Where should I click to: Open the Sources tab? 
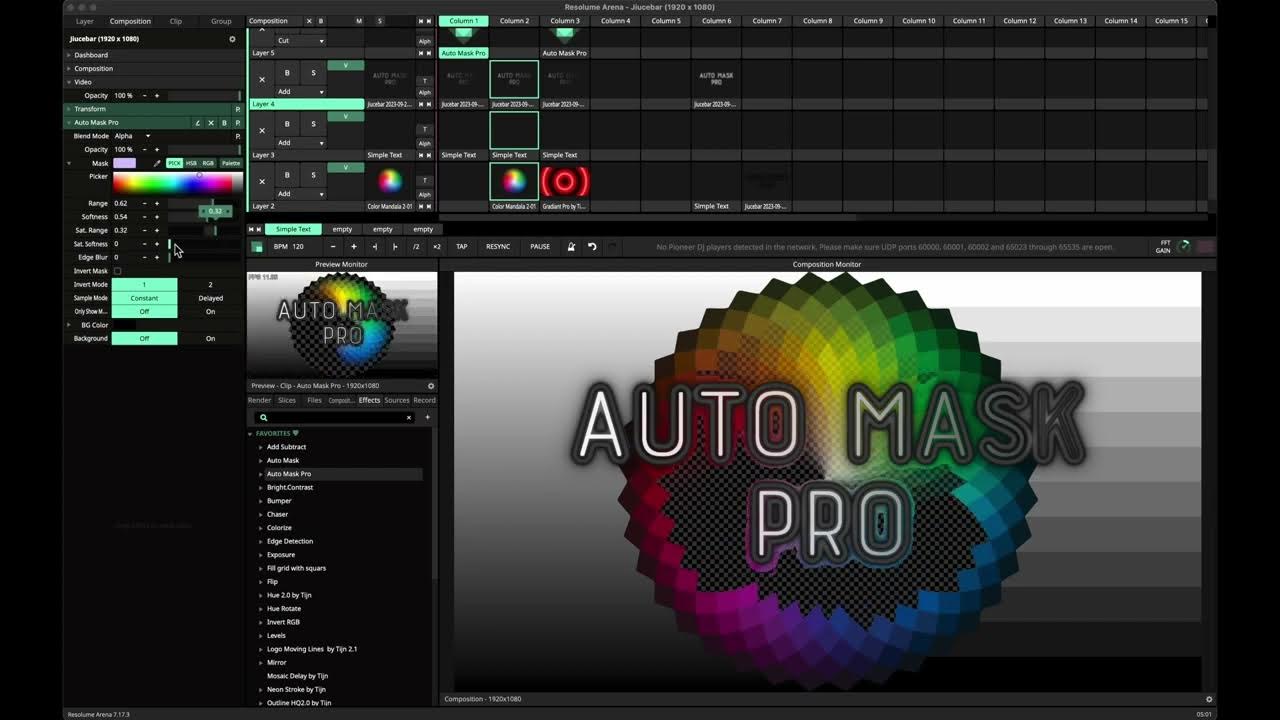click(397, 400)
